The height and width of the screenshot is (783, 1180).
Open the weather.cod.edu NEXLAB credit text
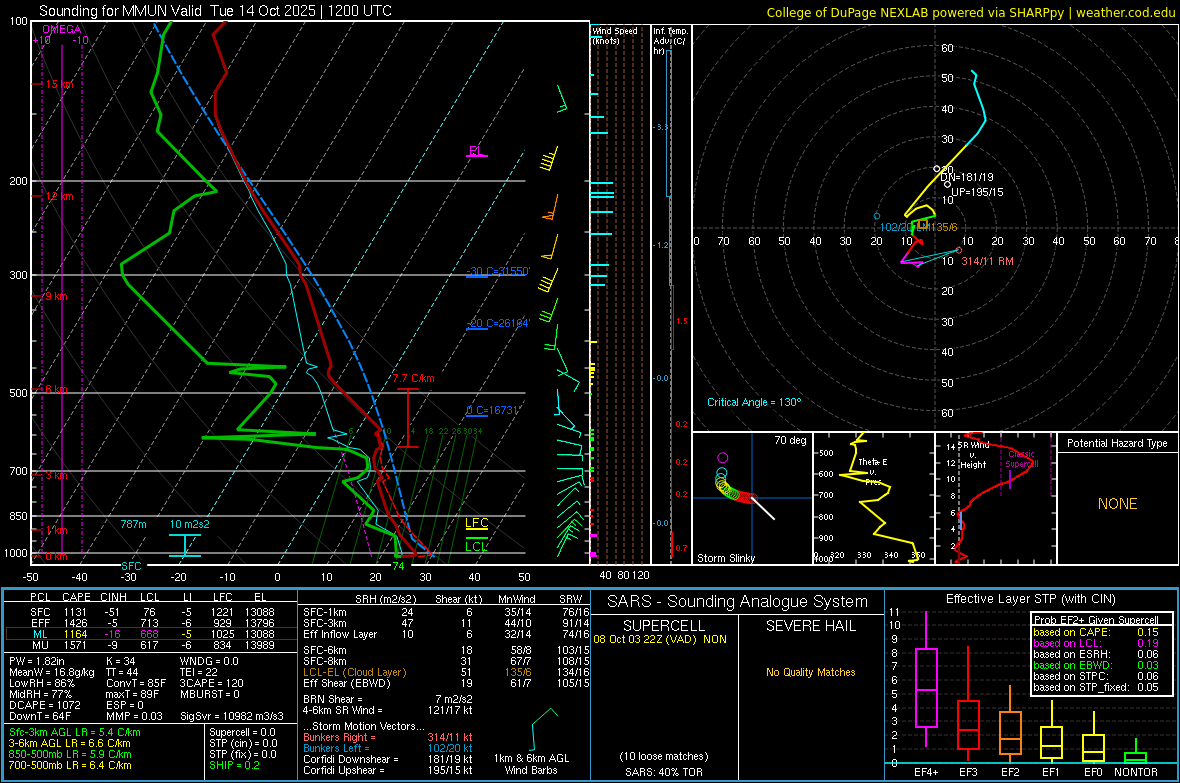(971, 12)
